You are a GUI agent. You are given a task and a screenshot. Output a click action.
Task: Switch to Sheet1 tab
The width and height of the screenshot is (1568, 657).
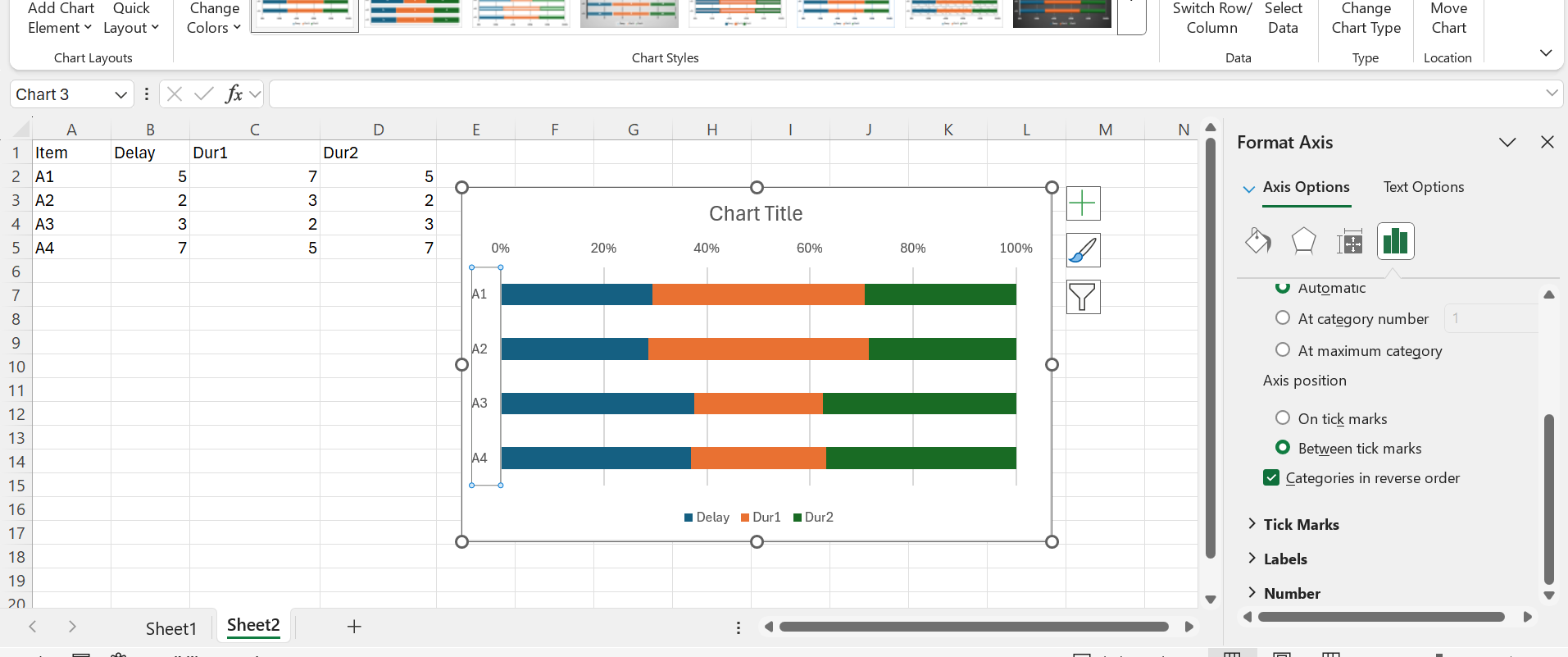(x=171, y=628)
